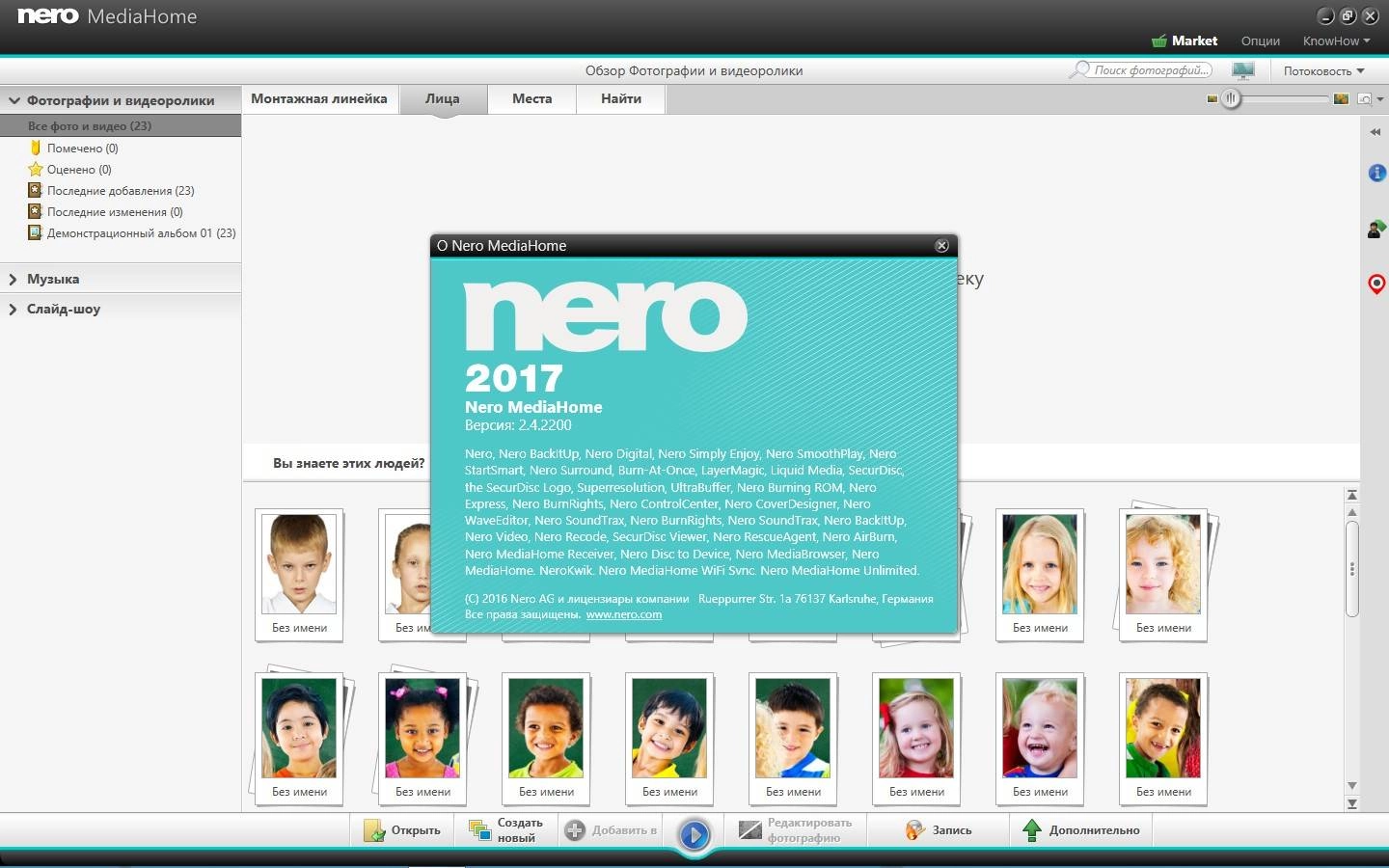Click the scroll to bottom arrow
This screenshot has height=868, width=1389.
click(1352, 803)
